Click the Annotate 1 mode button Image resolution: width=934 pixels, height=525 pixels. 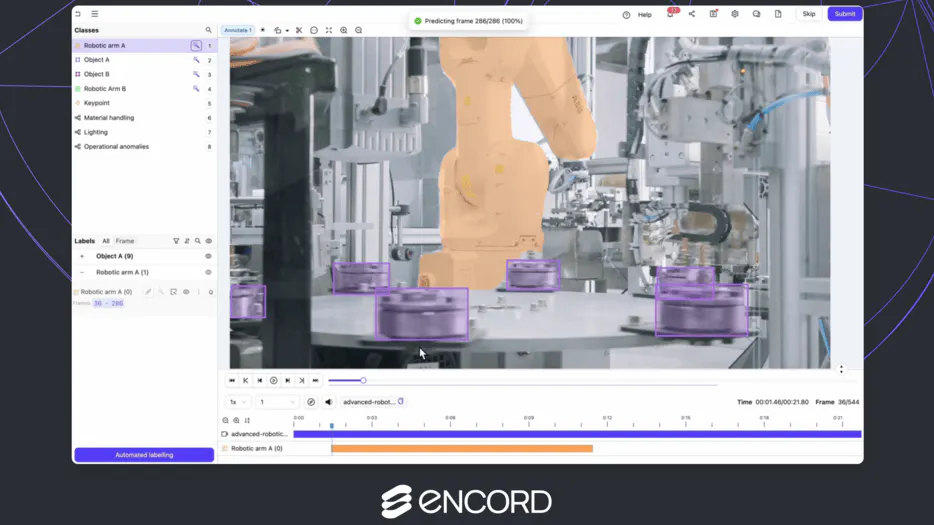click(238, 30)
